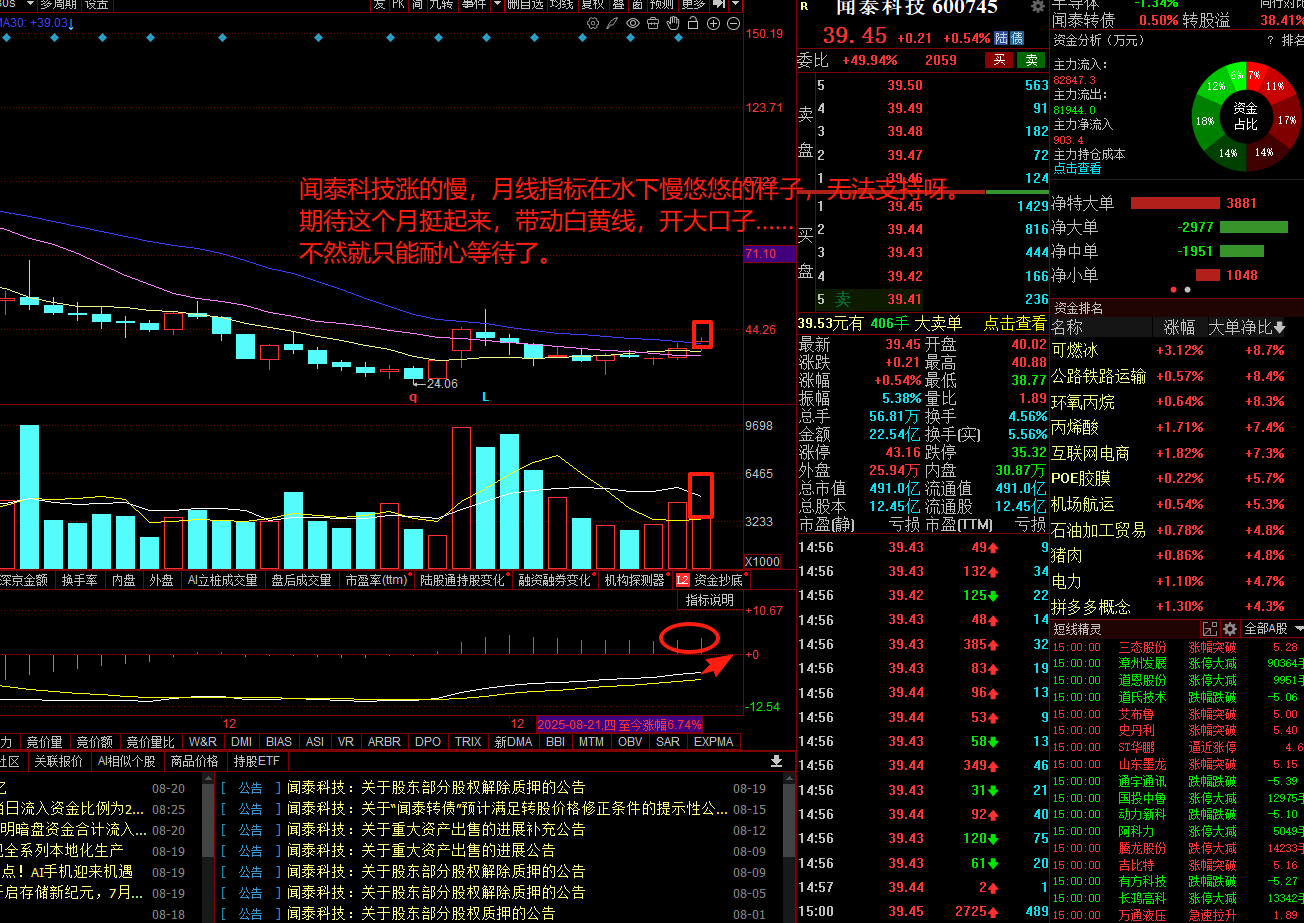Click the download arrow icon in news panel
The image size is (1304, 923).
[x=777, y=761]
